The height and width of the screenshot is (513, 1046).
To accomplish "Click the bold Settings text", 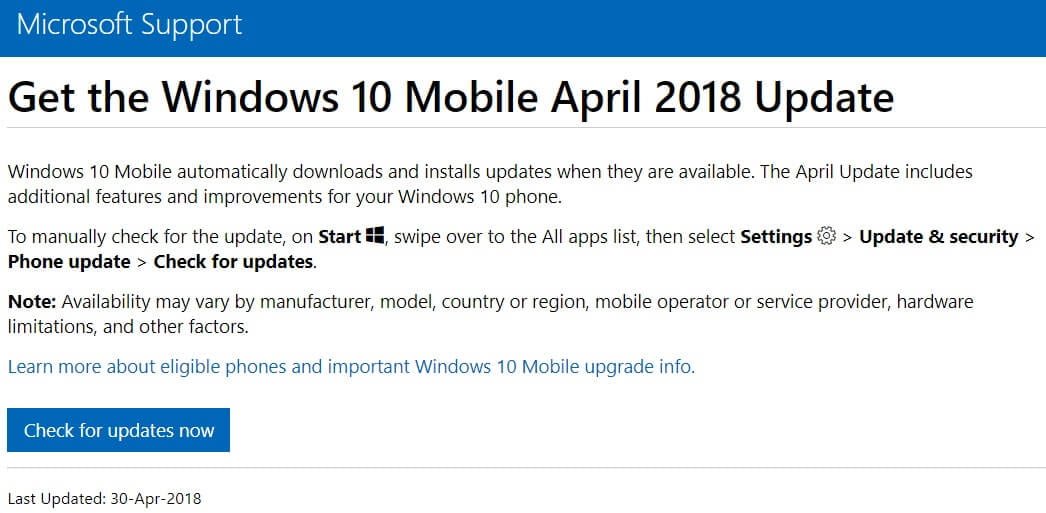I will click(775, 237).
